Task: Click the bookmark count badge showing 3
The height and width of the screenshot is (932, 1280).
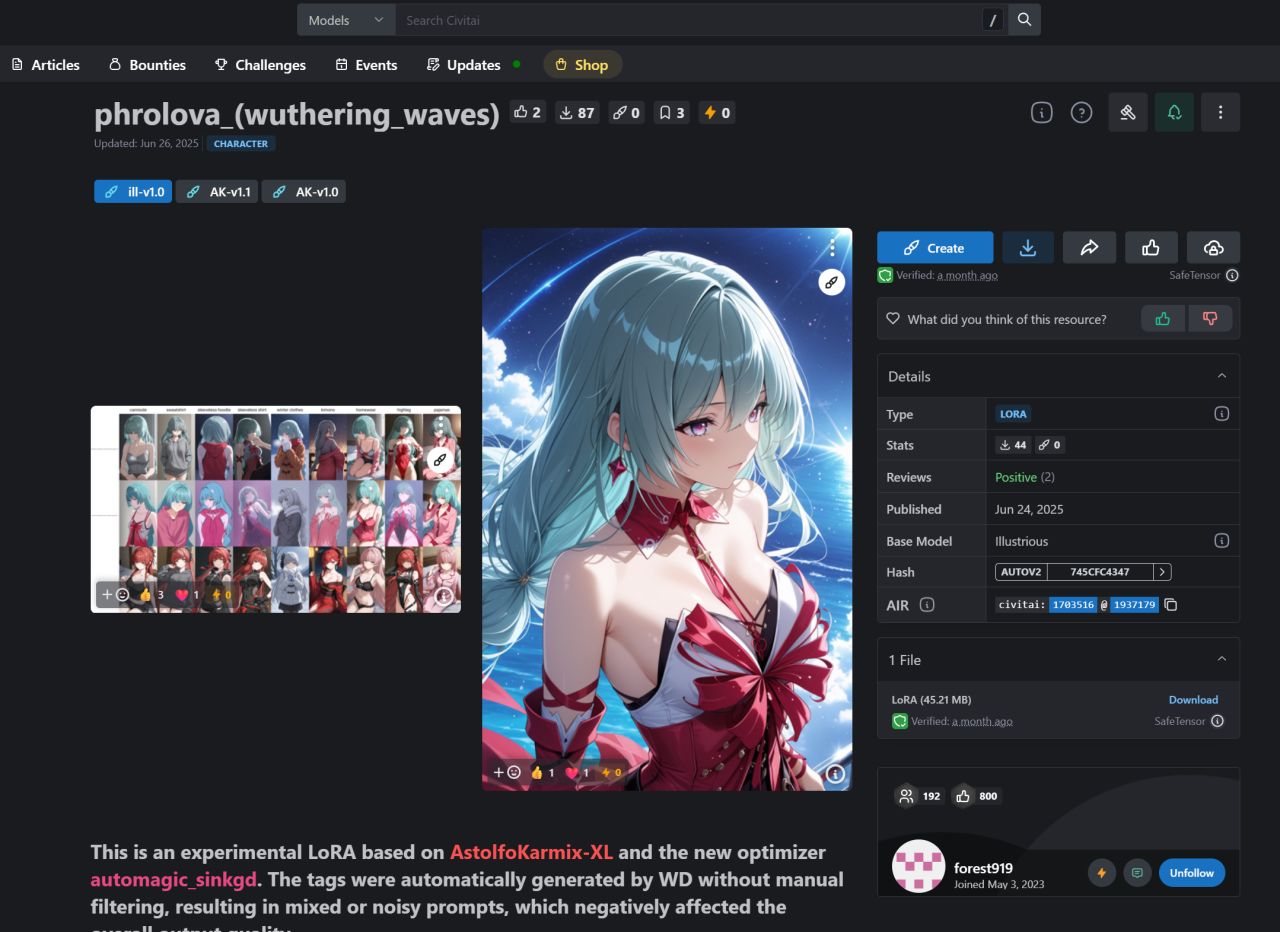Action: [x=671, y=112]
